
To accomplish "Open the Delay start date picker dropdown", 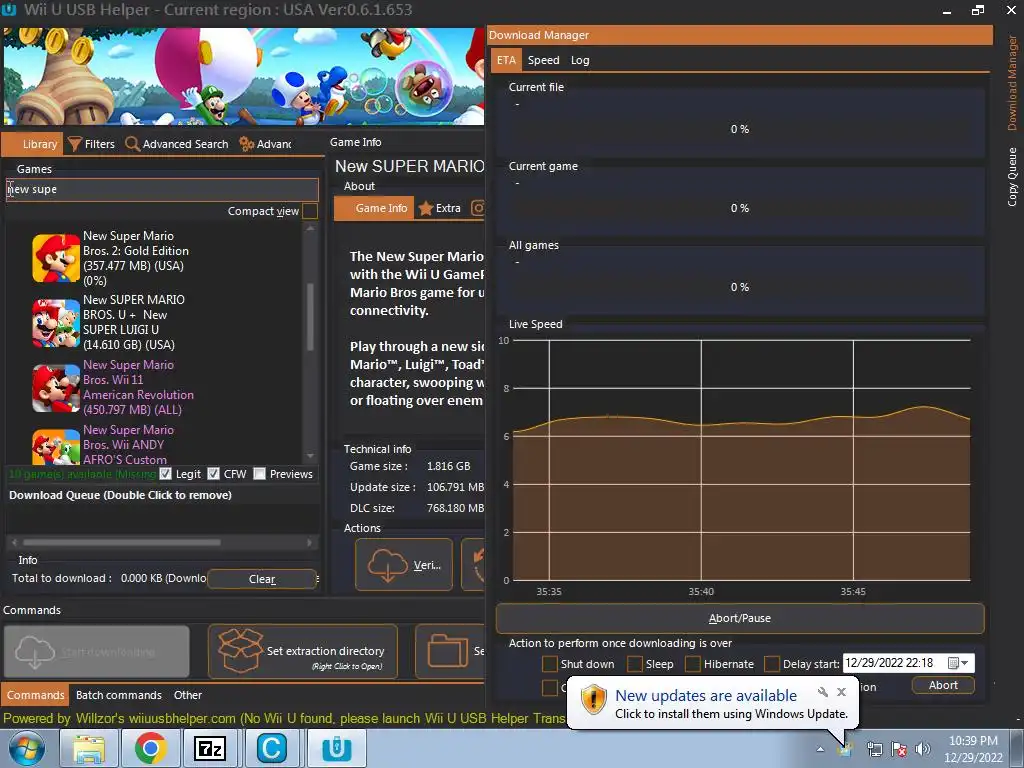I will point(958,663).
